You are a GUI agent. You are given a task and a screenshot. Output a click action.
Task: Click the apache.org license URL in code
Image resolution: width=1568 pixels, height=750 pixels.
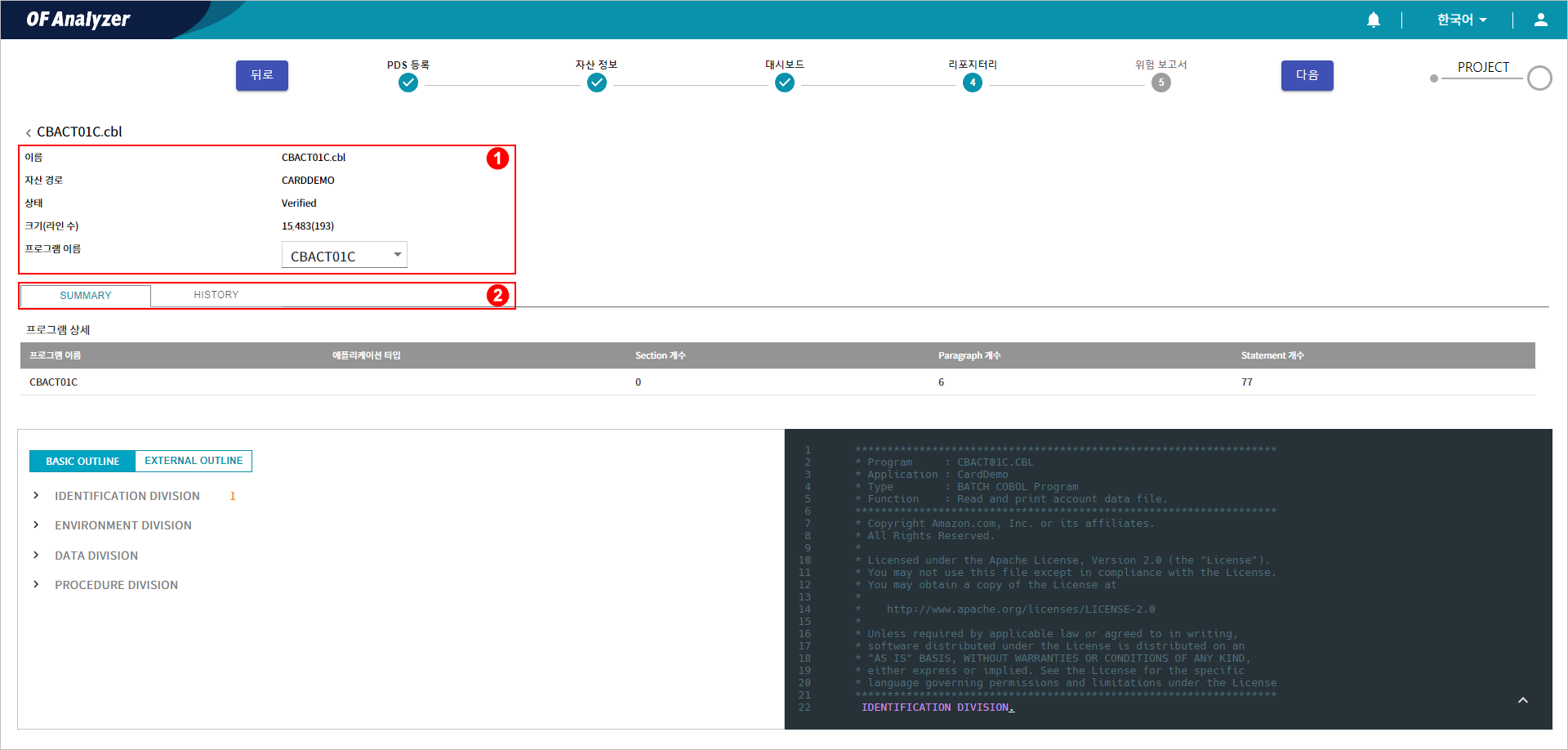(x=1021, y=609)
